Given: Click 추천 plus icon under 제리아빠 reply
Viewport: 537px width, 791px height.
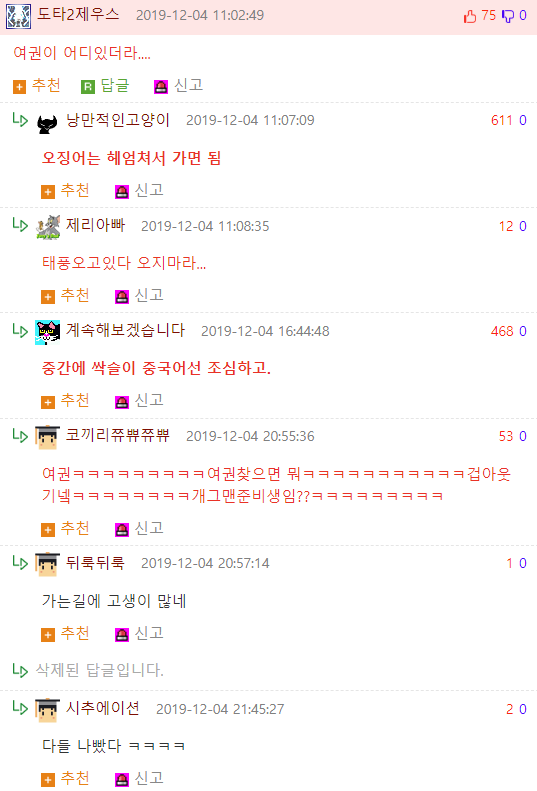Looking at the screenshot, I should (x=48, y=297).
